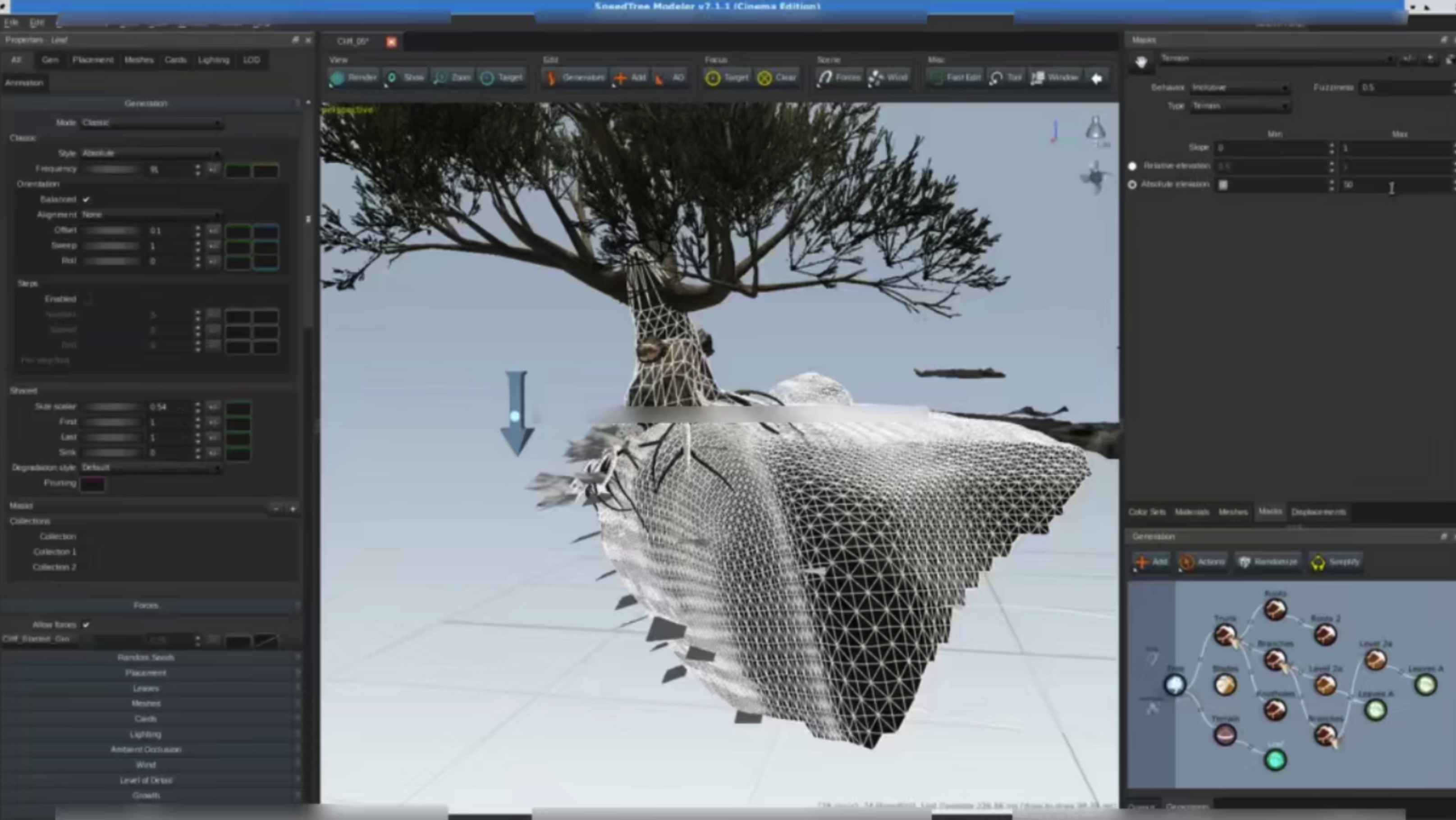The width and height of the screenshot is (1456, 820).
Task: Select the Terrain node in generation graph
Action: 1225,735
